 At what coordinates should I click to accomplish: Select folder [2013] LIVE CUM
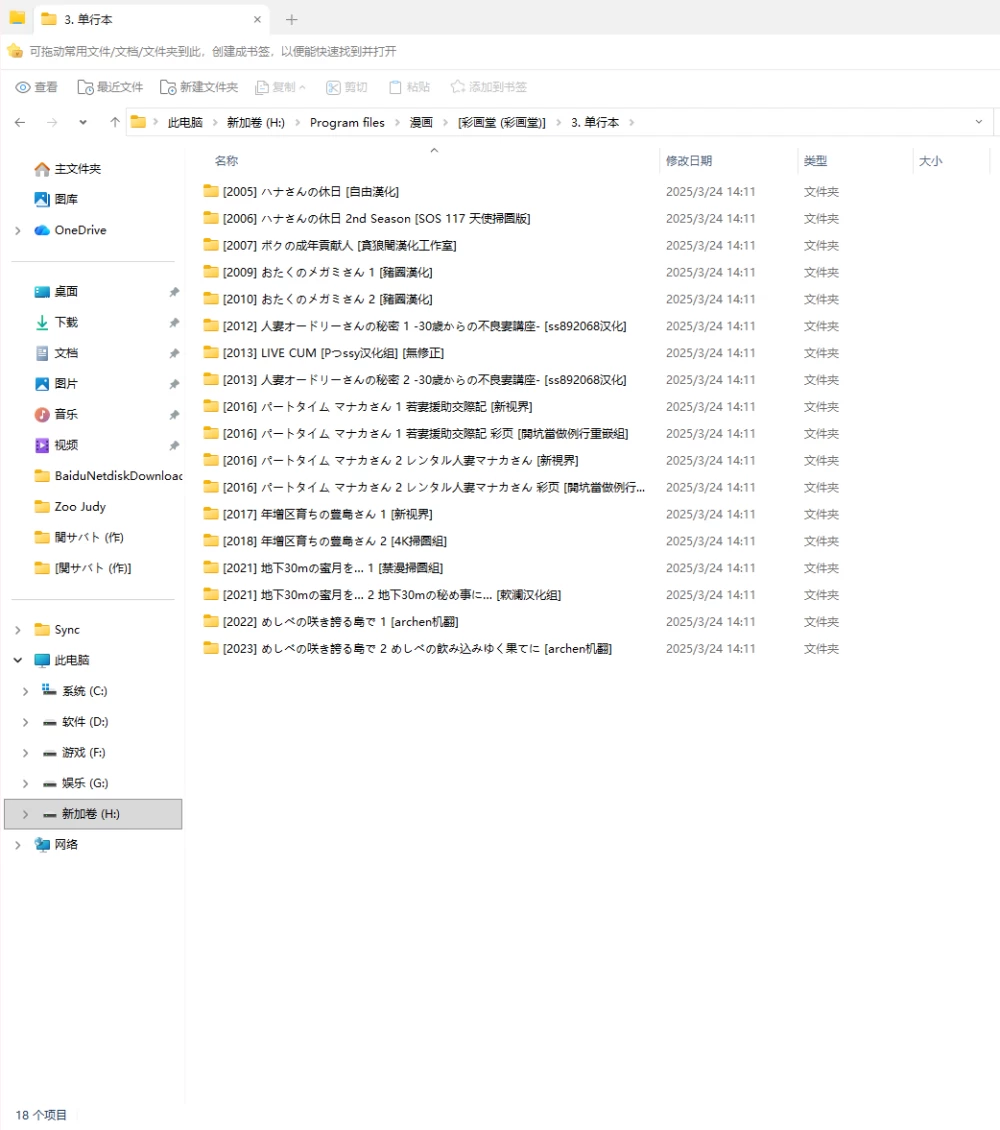coord(333,353)
